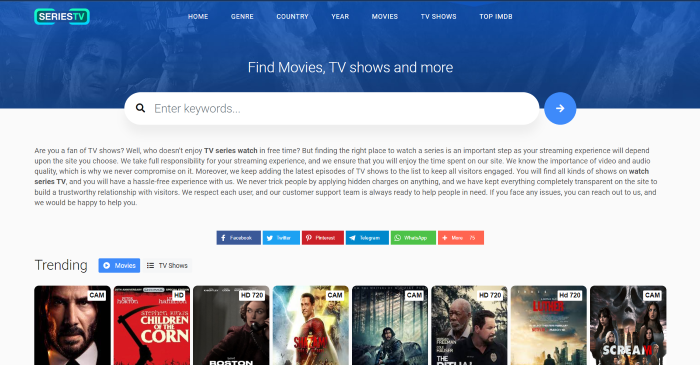Switch Trending to Movies tab
This screenshot has width=700, height=365.
click(x=119, y=265)
